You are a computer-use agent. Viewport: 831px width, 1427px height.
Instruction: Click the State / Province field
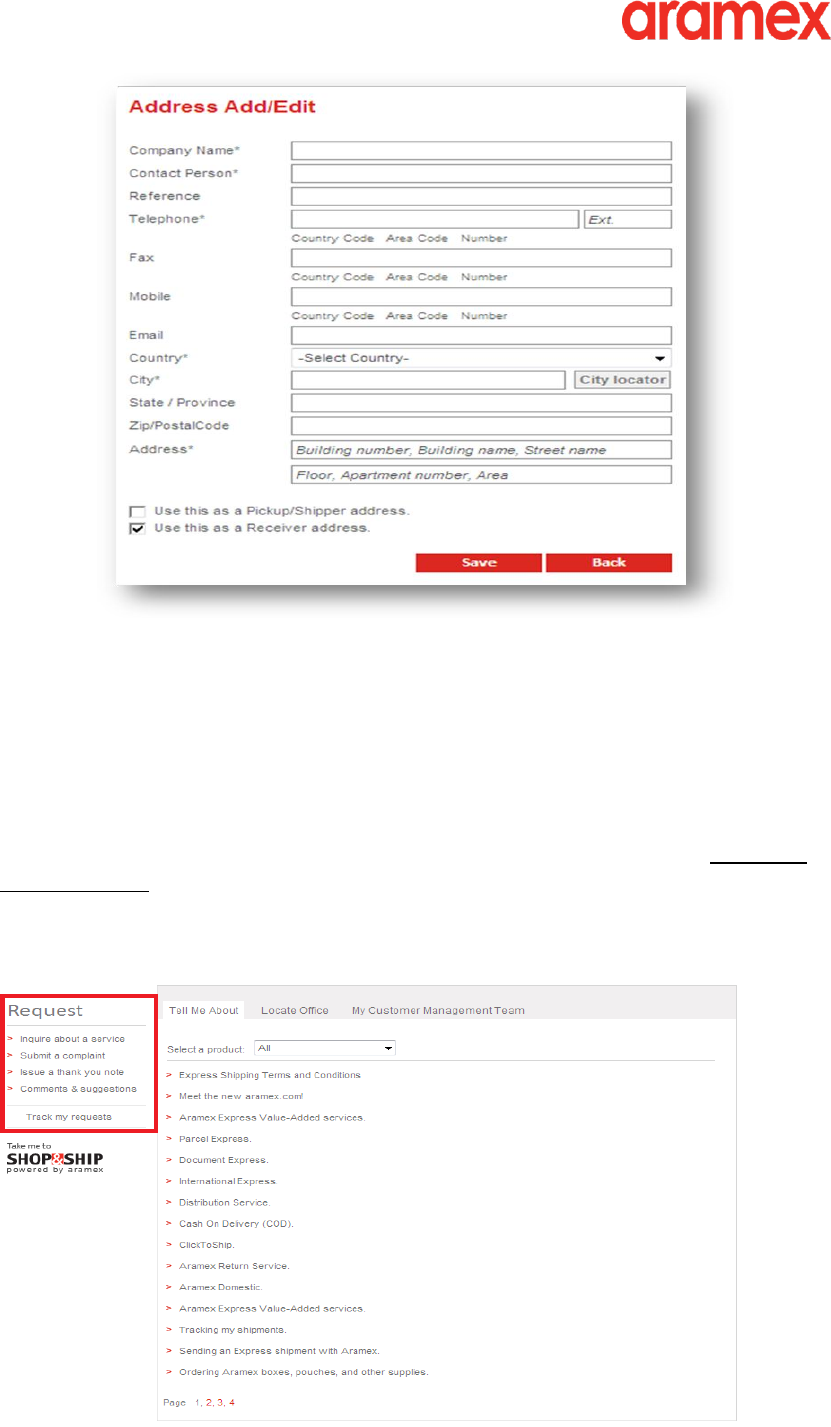click(x=481, y=403)
